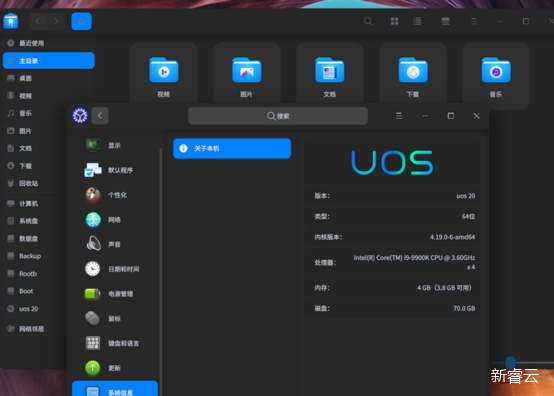Click back arrow in Control Center

pyautogui.click(x=100, y=116)
